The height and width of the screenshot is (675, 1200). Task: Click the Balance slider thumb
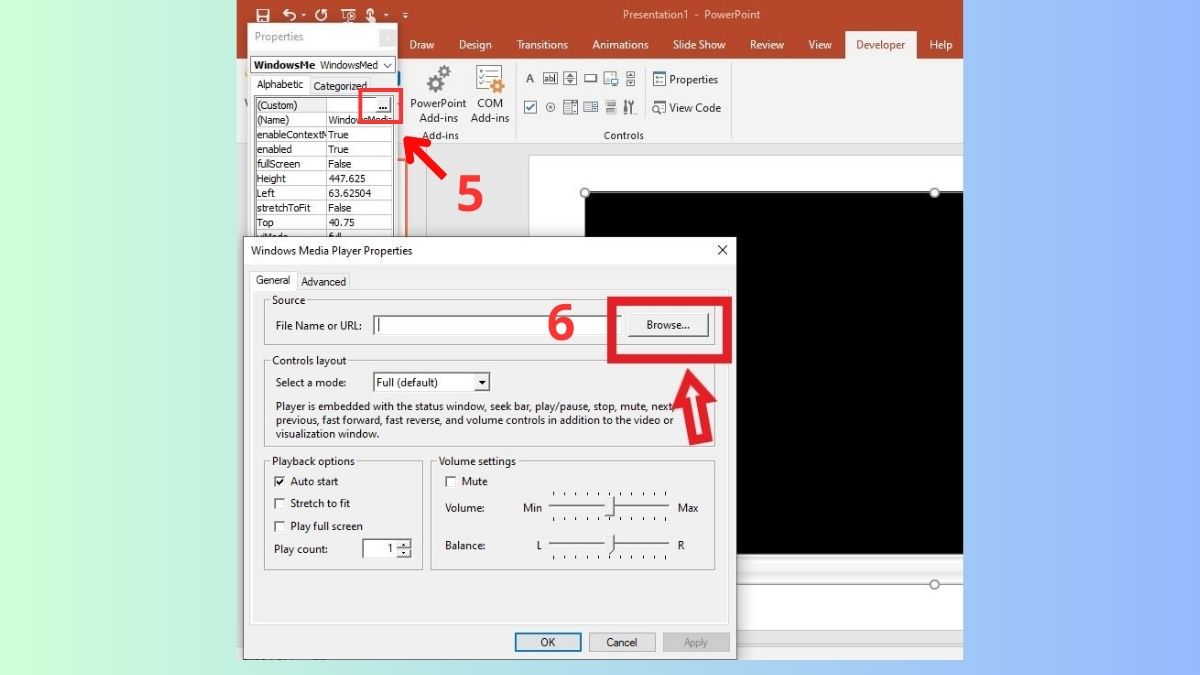pyautogui.click(x=610, y=545)
